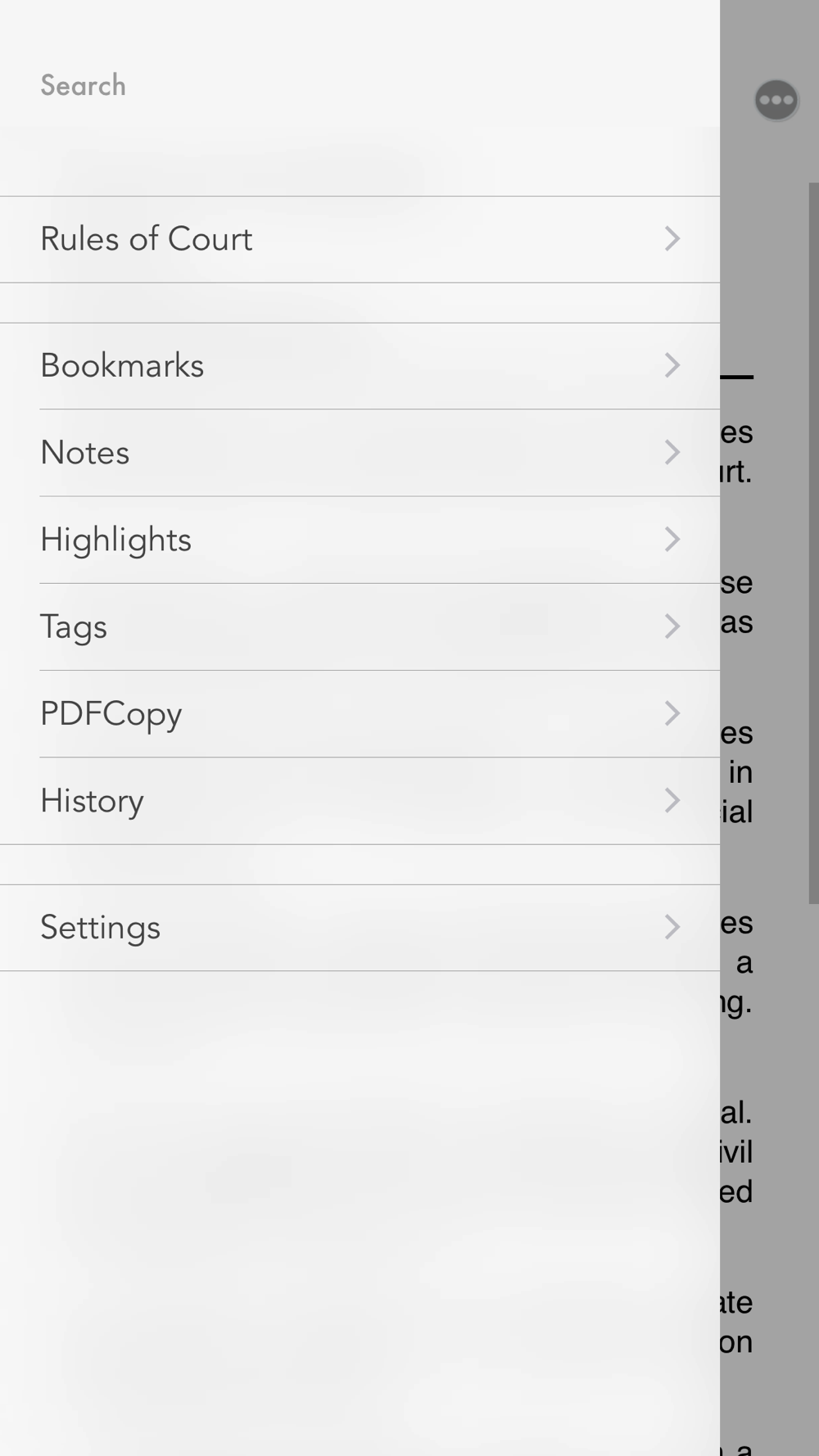
Task: Click the Tags row chevron
Action: (672, 627)
